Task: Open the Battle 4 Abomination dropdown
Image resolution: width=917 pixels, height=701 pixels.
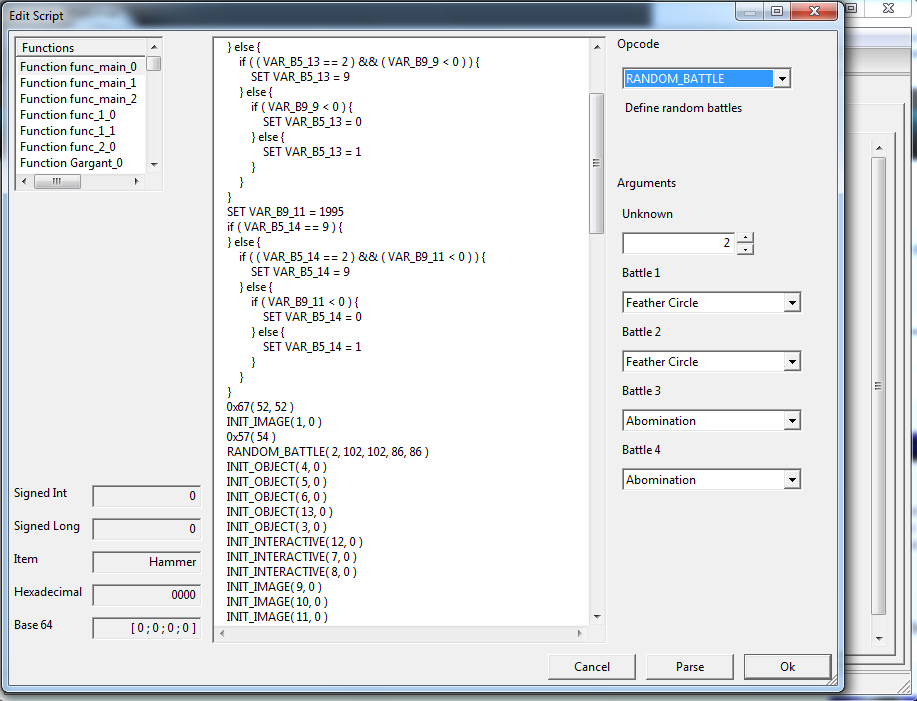Action: 792,480
